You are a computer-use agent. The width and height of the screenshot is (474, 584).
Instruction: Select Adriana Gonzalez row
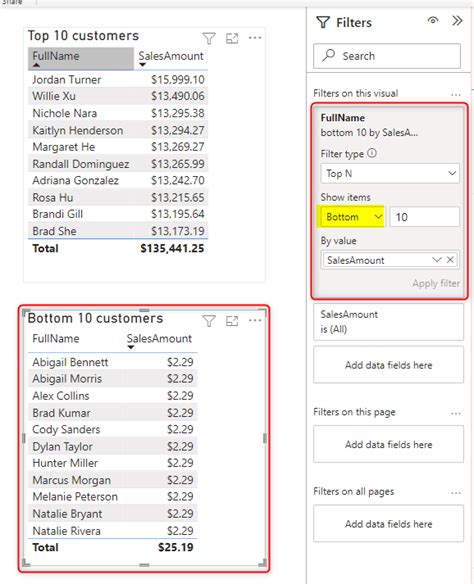(x=118, y=180)
